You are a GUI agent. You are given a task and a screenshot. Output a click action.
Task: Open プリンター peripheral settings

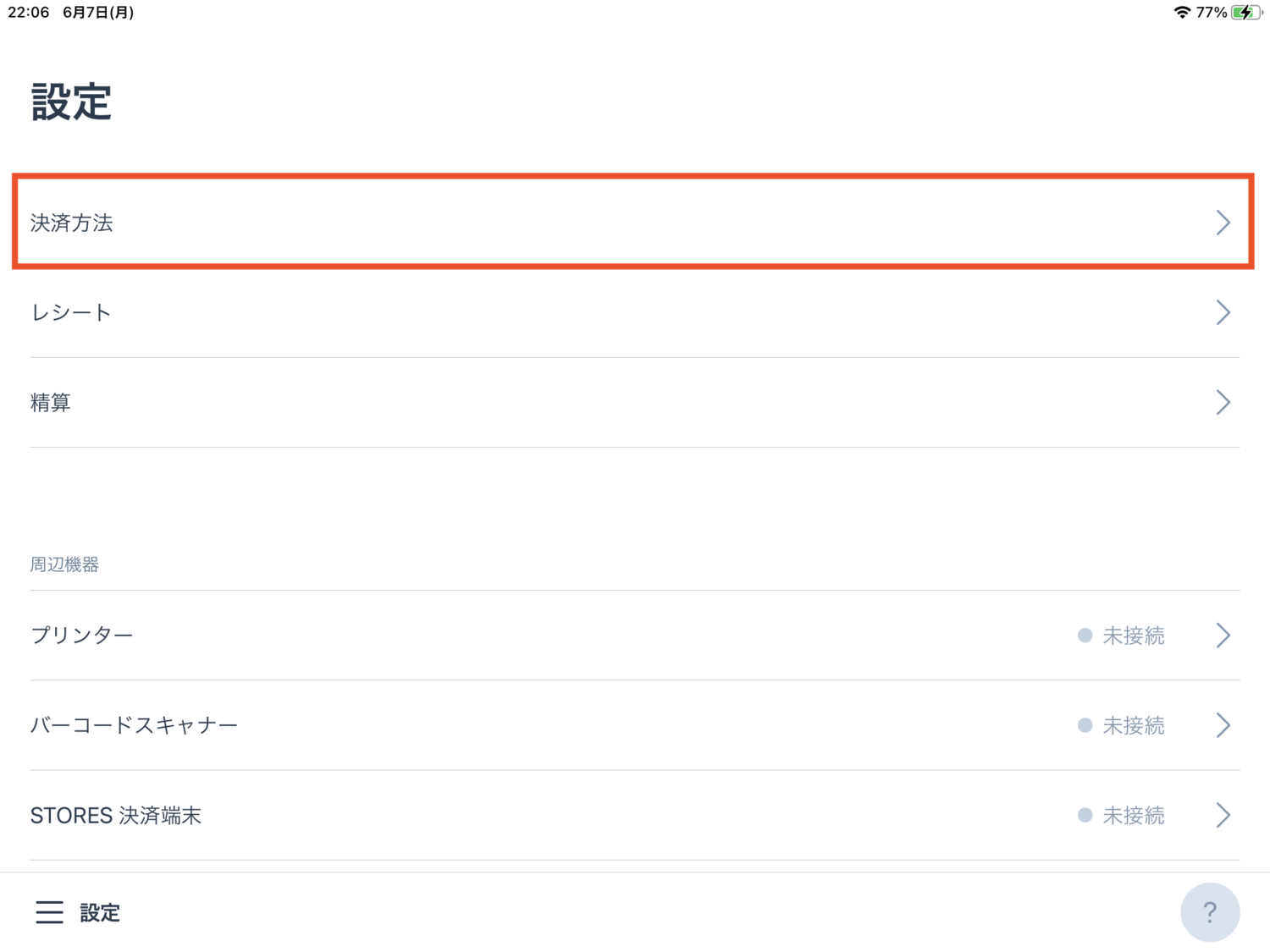pos(635,636)
